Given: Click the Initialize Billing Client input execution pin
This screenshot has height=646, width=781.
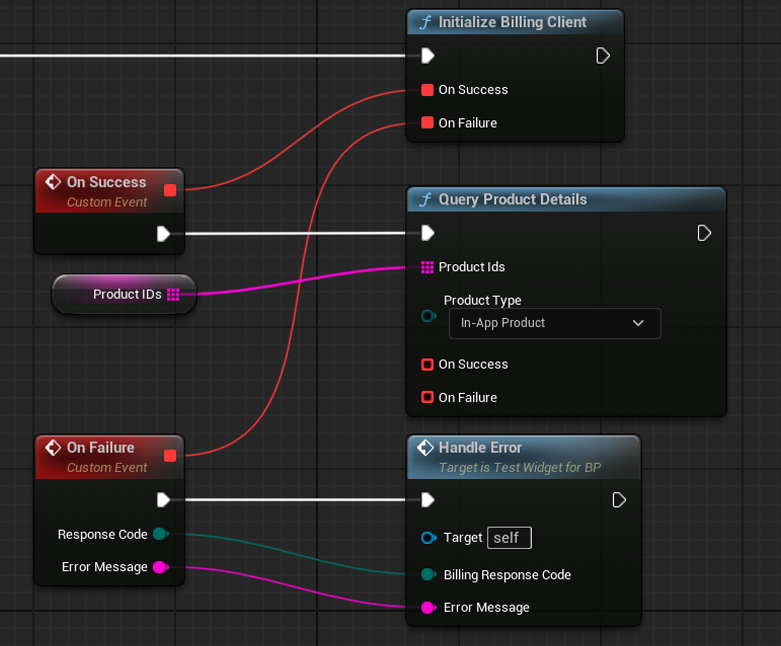Looking at the screenshot, I should [427, 56].
